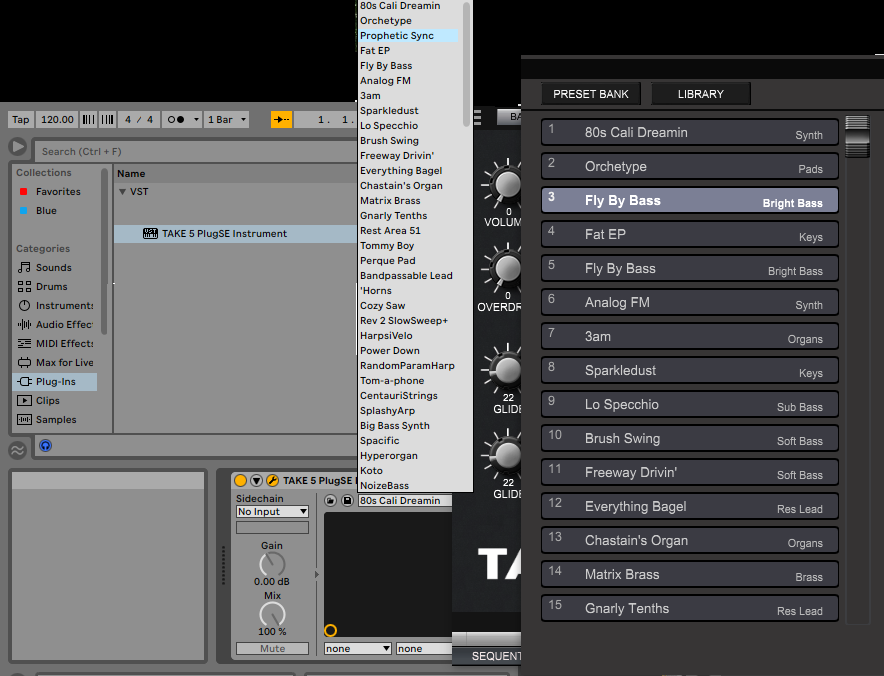Toggle the sidechain Mute button
The width and height of the screenshot is (884, 676).
(x=272, y=649)
